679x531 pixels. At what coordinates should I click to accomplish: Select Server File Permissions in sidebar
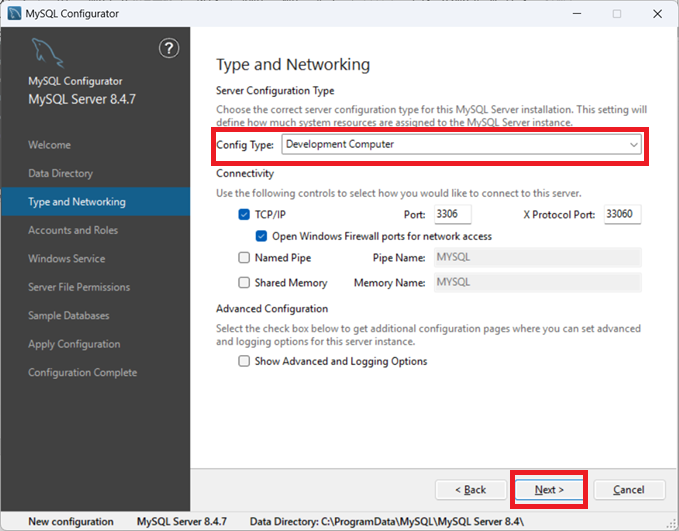point(79,287)
